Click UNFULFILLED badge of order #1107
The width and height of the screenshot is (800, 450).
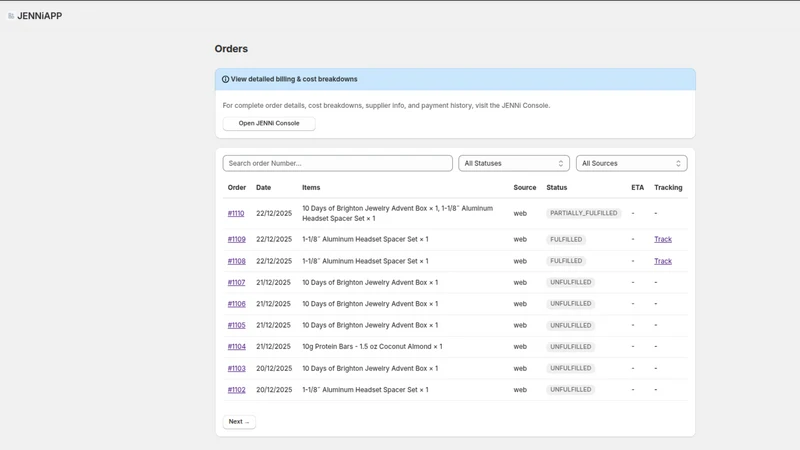(x=570, y=282)
